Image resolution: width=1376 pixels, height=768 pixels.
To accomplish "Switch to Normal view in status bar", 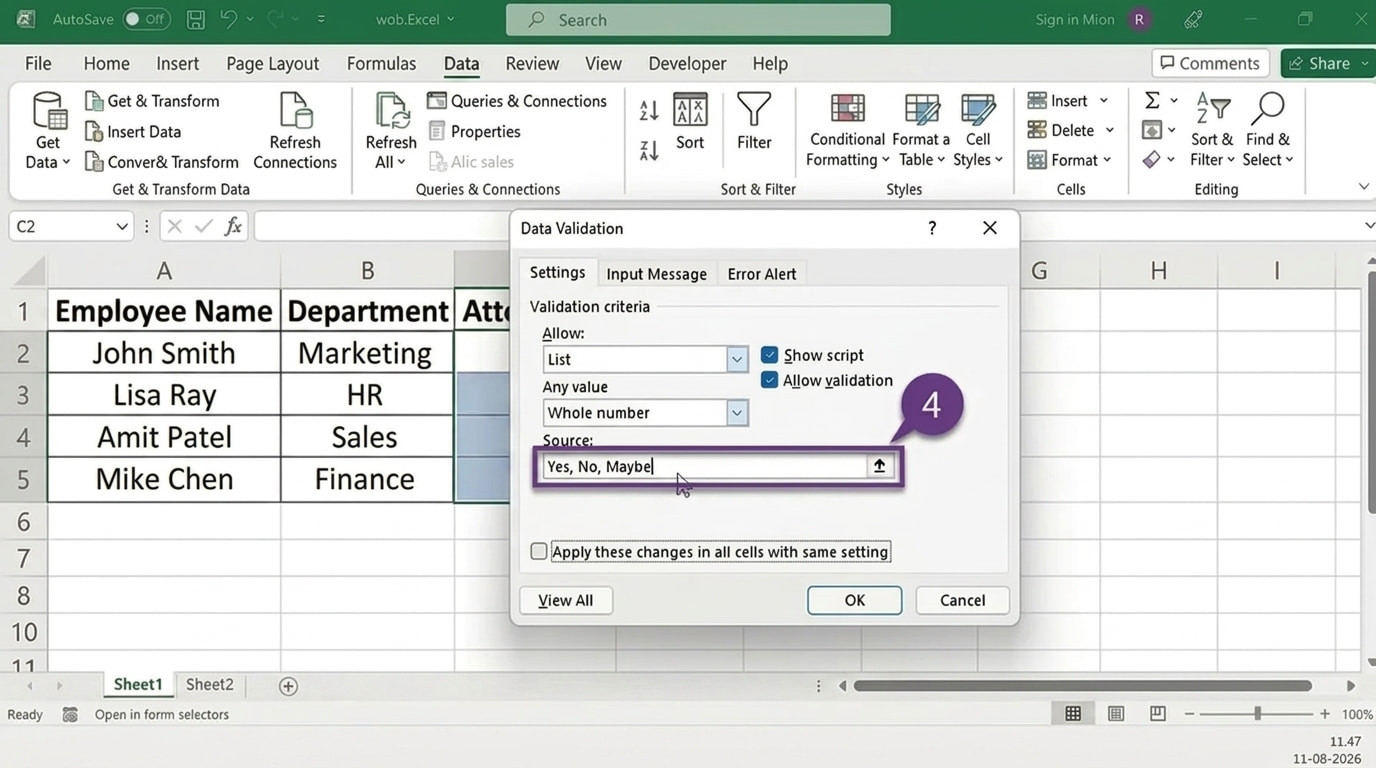I will coord(1073,714).
